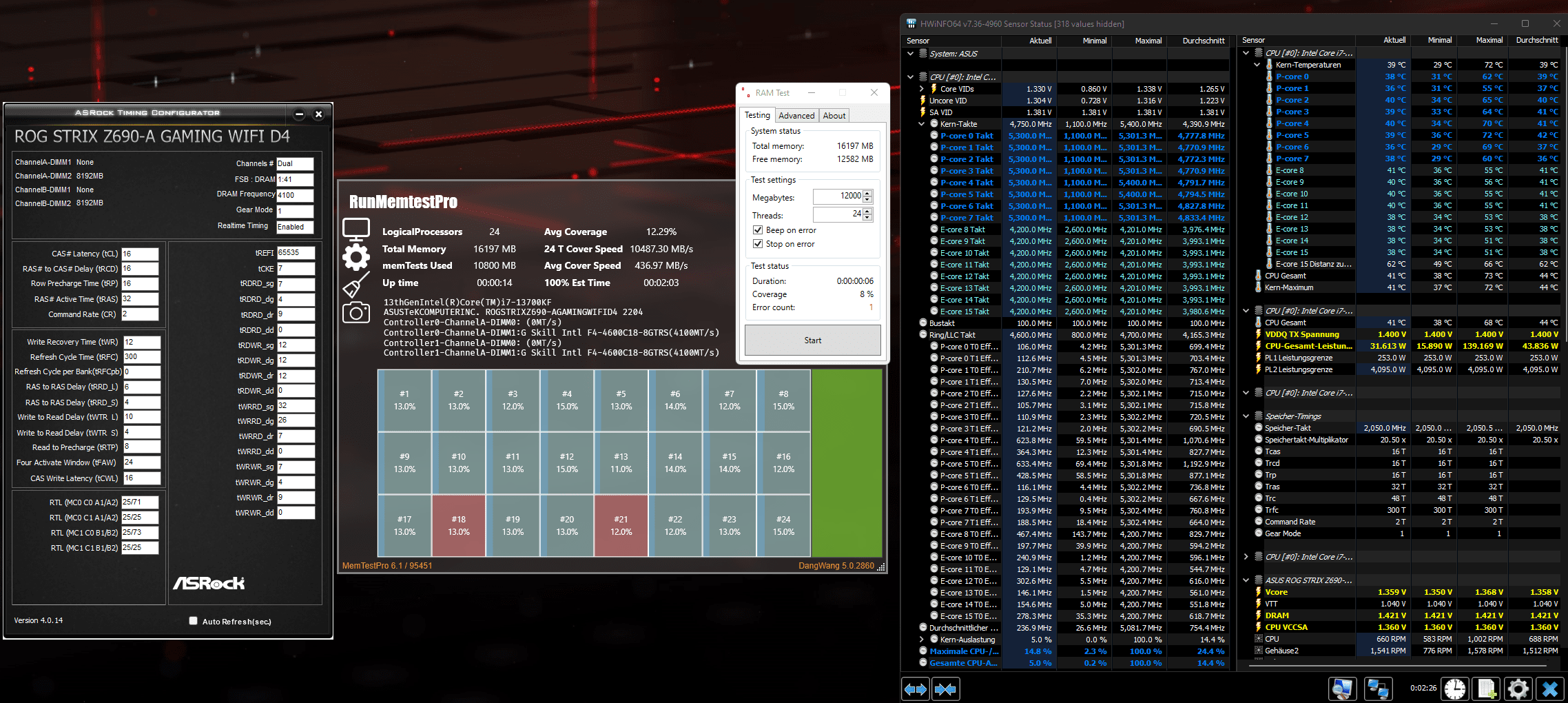Image resolution: width=1568 pixels, height=703 pixels.
Task: Toggle Stop on error checkbox
Action: 758,244
